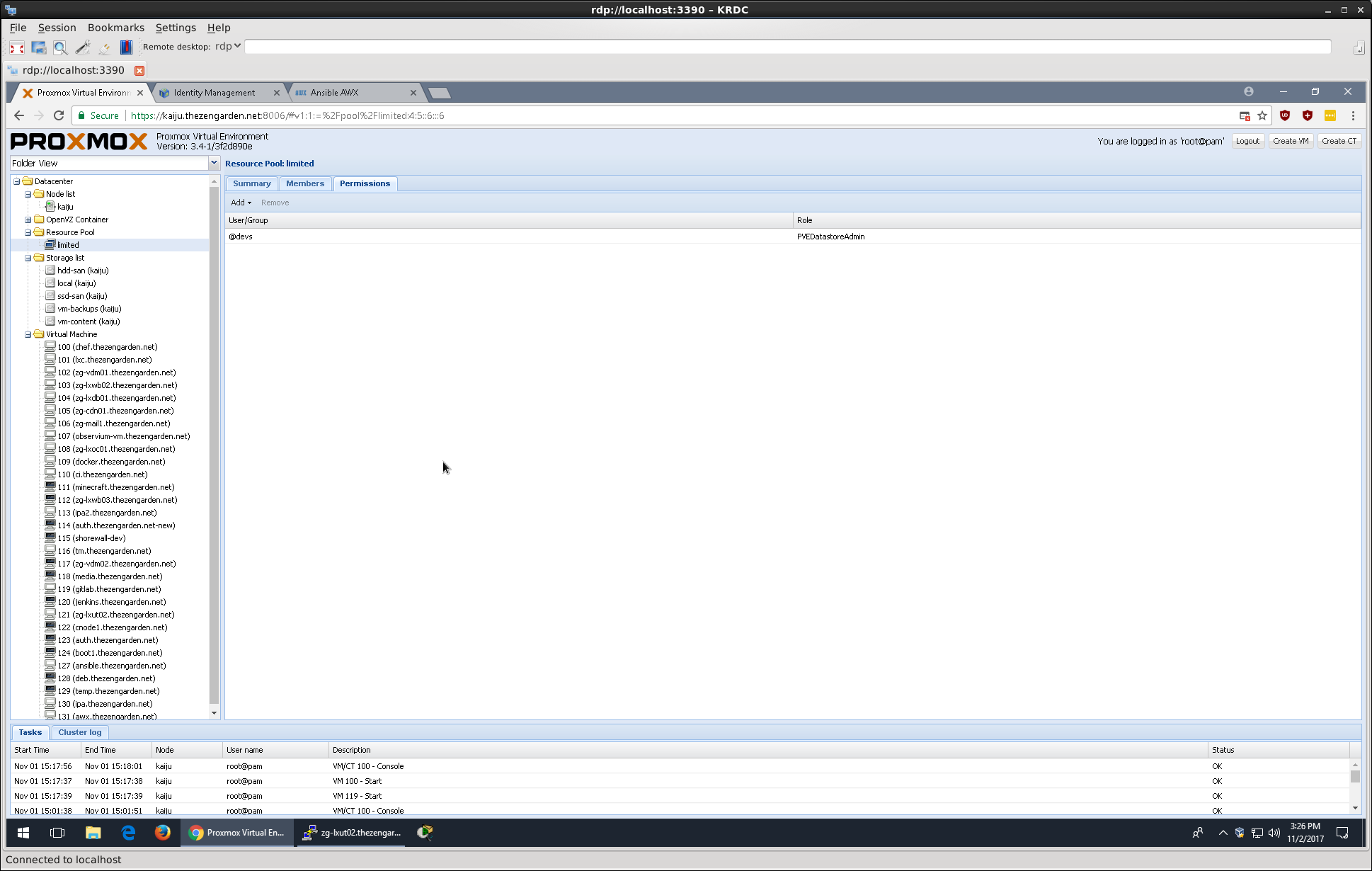Reload the Proxmox page

pyautogui.click(x=59, y=115)
